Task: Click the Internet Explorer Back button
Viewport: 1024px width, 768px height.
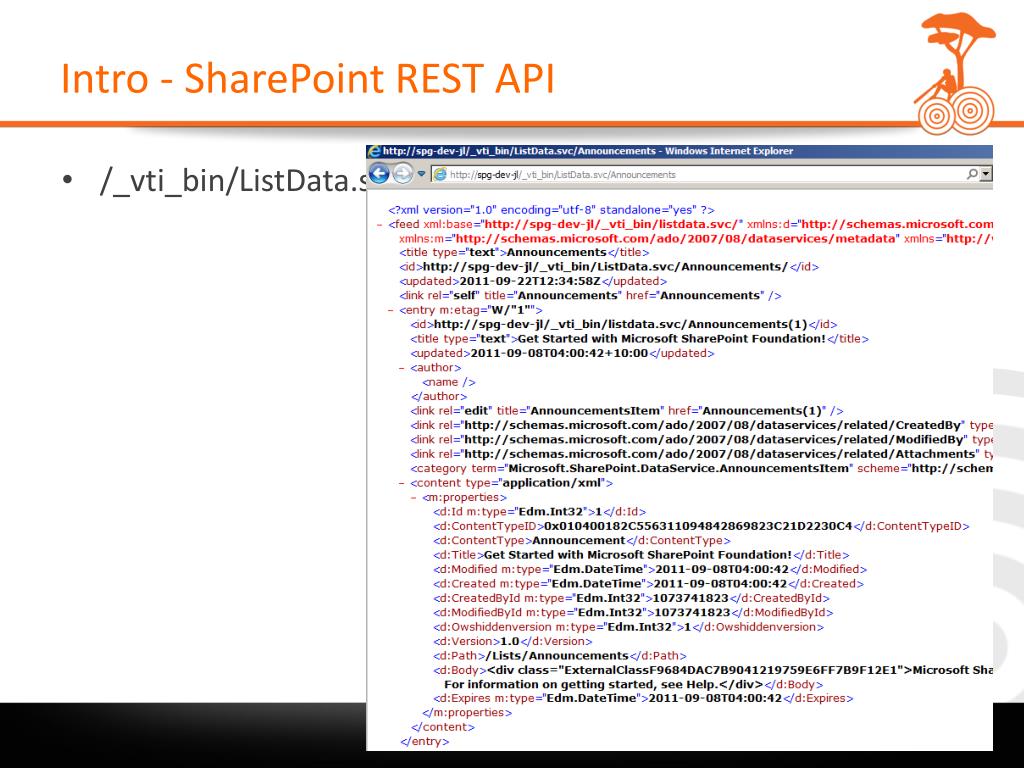Action: [379, 174]
